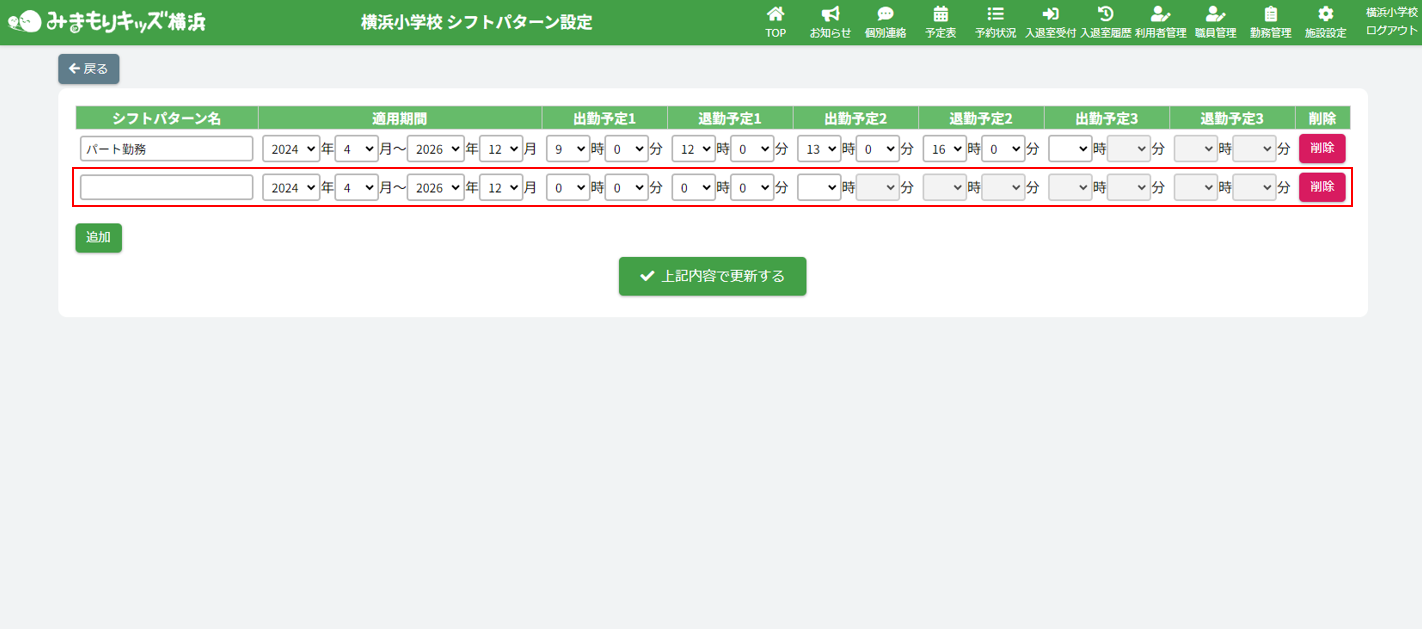Open 予定表 calendar icon
1422x629 pixels.
pyautogui.click(x=940, y=14)
